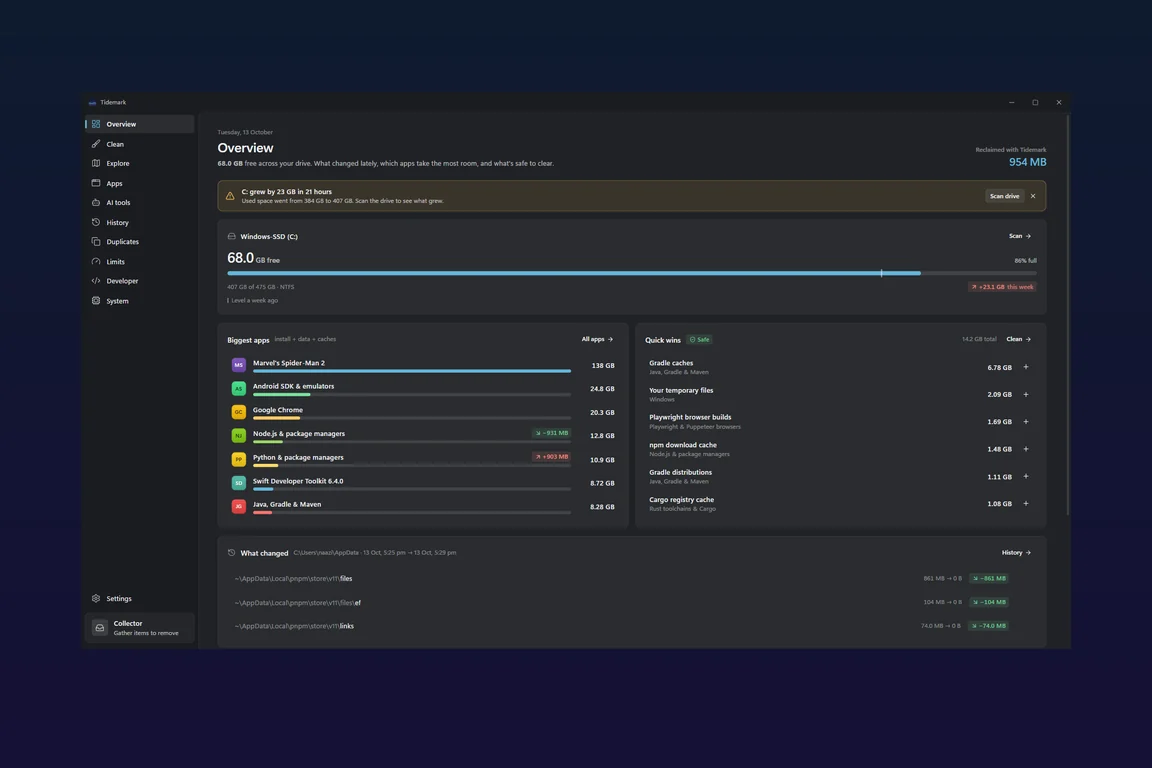1152x768 pixels.
Task: Click the 954 MB reclaimed value
Action: point(1027,162)
